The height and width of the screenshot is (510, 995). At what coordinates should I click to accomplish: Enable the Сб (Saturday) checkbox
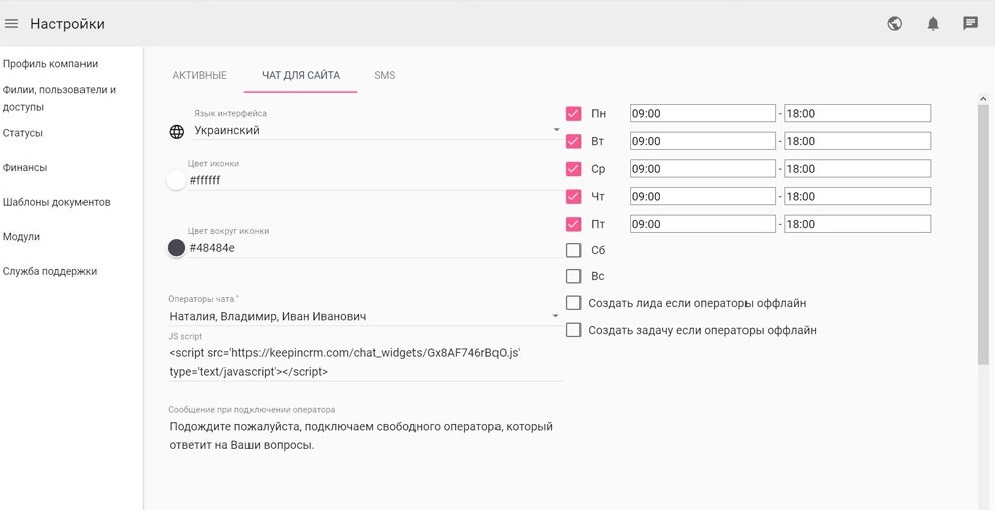click(x=573, y=250)
